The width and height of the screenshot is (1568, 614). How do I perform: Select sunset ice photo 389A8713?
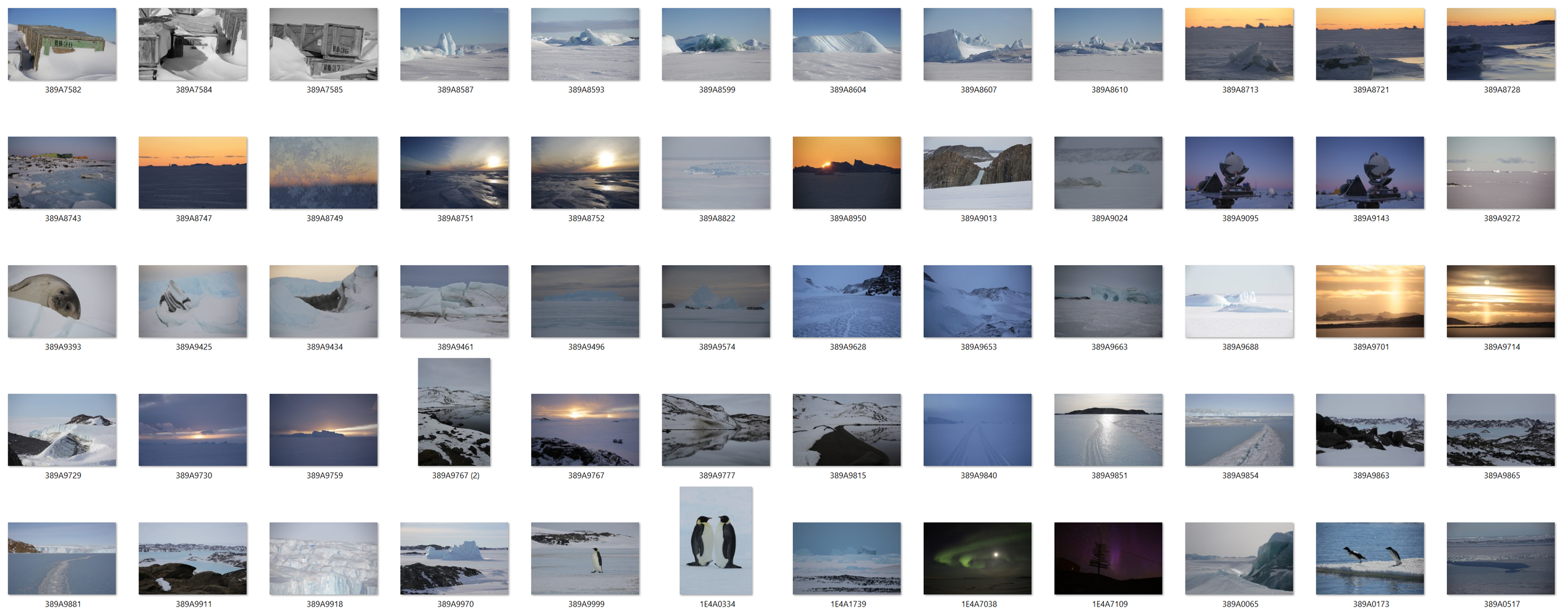(x=1239, y=44)
